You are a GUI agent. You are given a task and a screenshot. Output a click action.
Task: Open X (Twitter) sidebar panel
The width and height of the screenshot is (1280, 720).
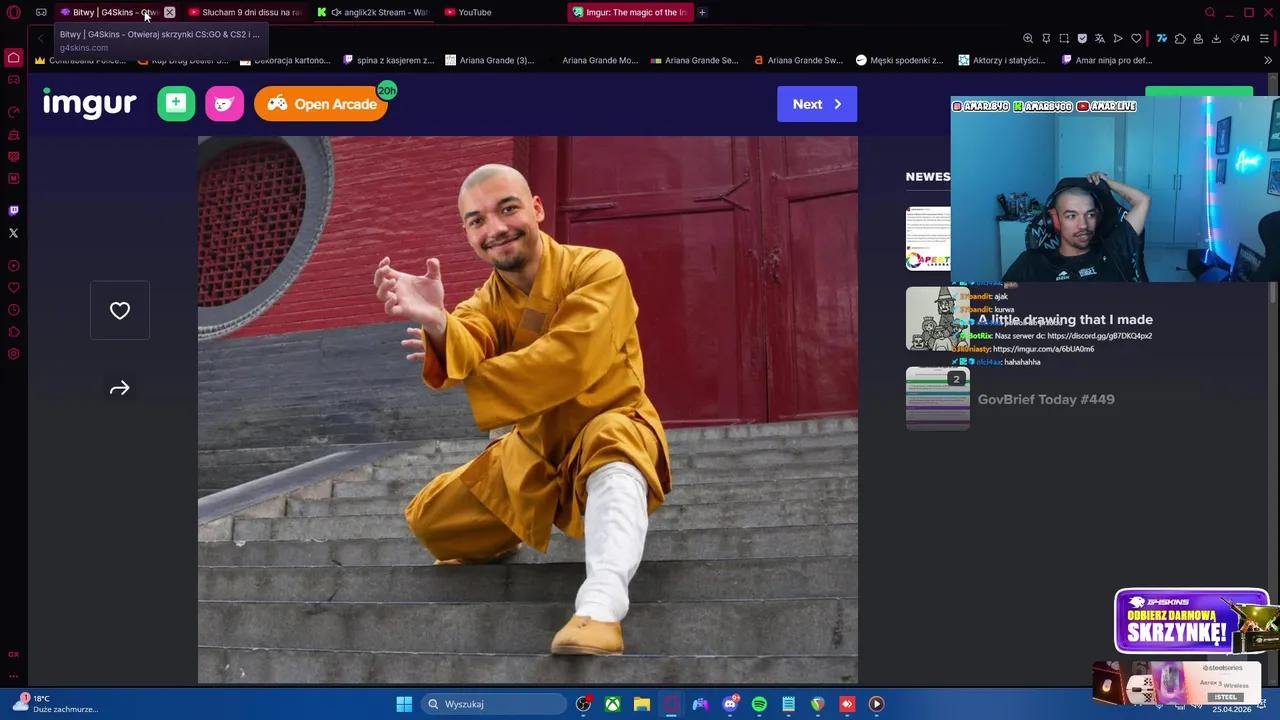coord(13,232)
